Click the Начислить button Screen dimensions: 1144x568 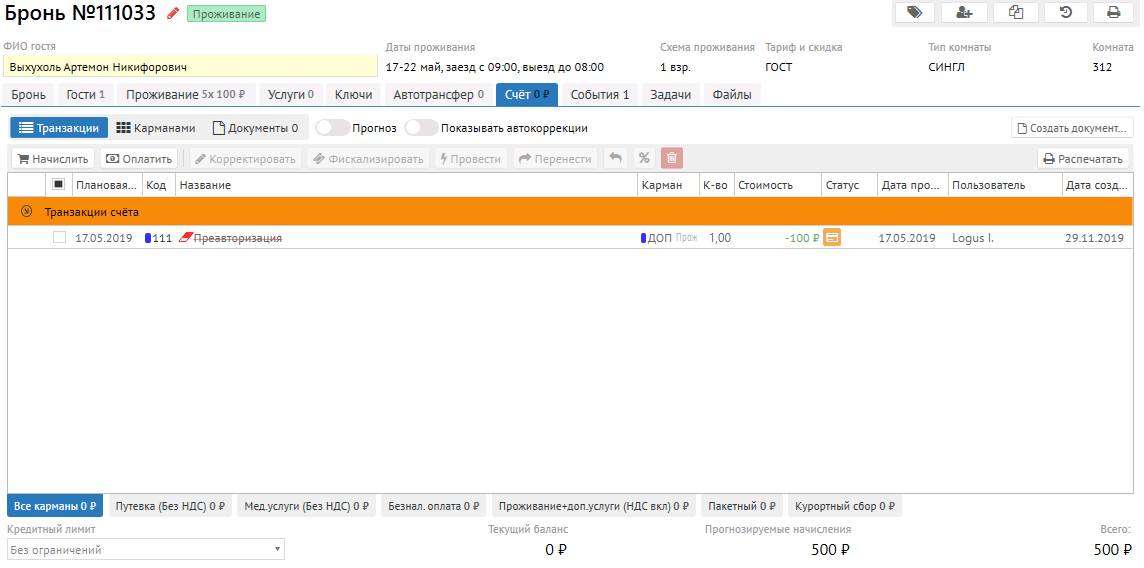[x=53, y=158]
